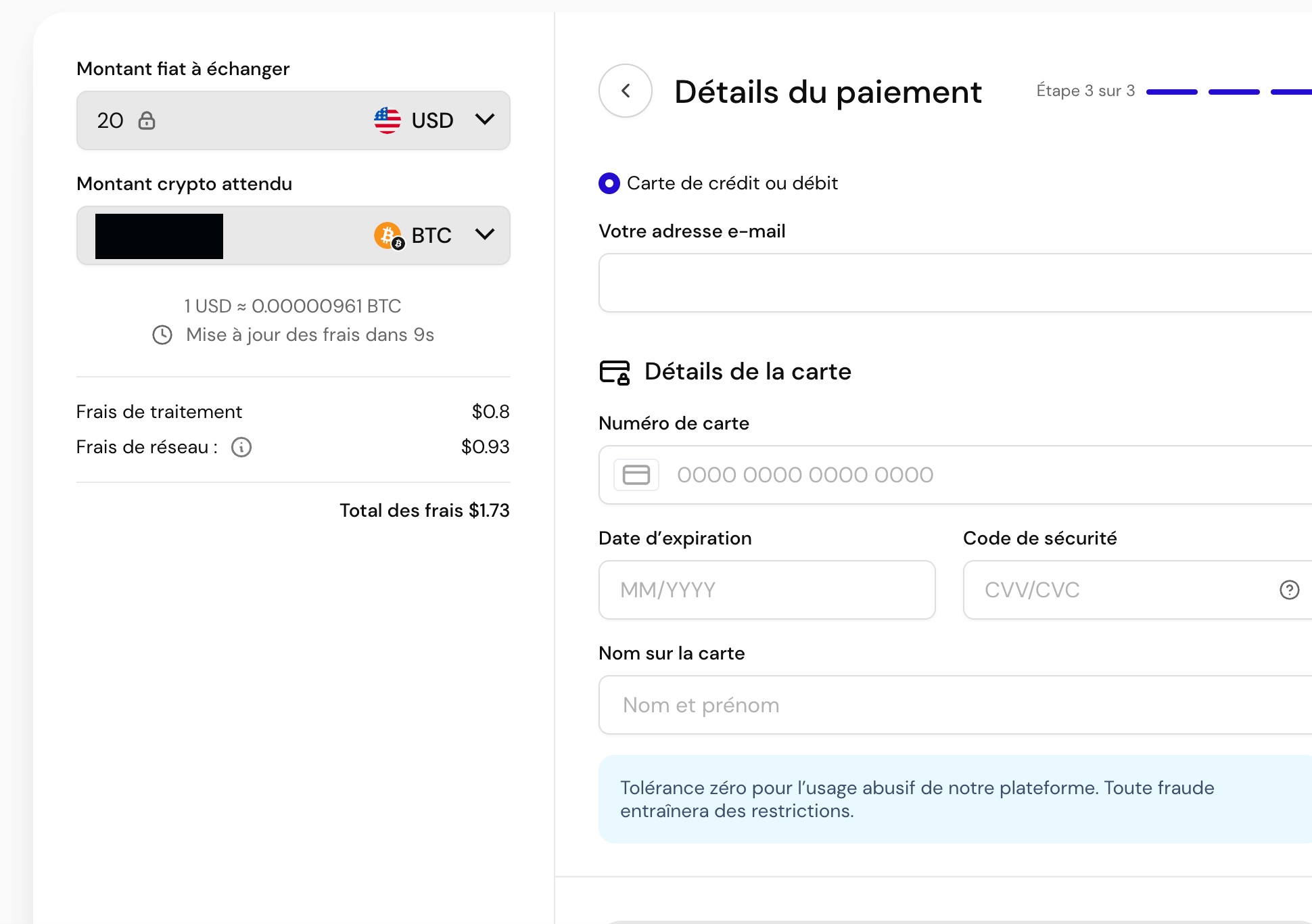This screenshot has width=1312, height=924.
Task: Open security code help question icon
Action: click(x=1290, y=590)
